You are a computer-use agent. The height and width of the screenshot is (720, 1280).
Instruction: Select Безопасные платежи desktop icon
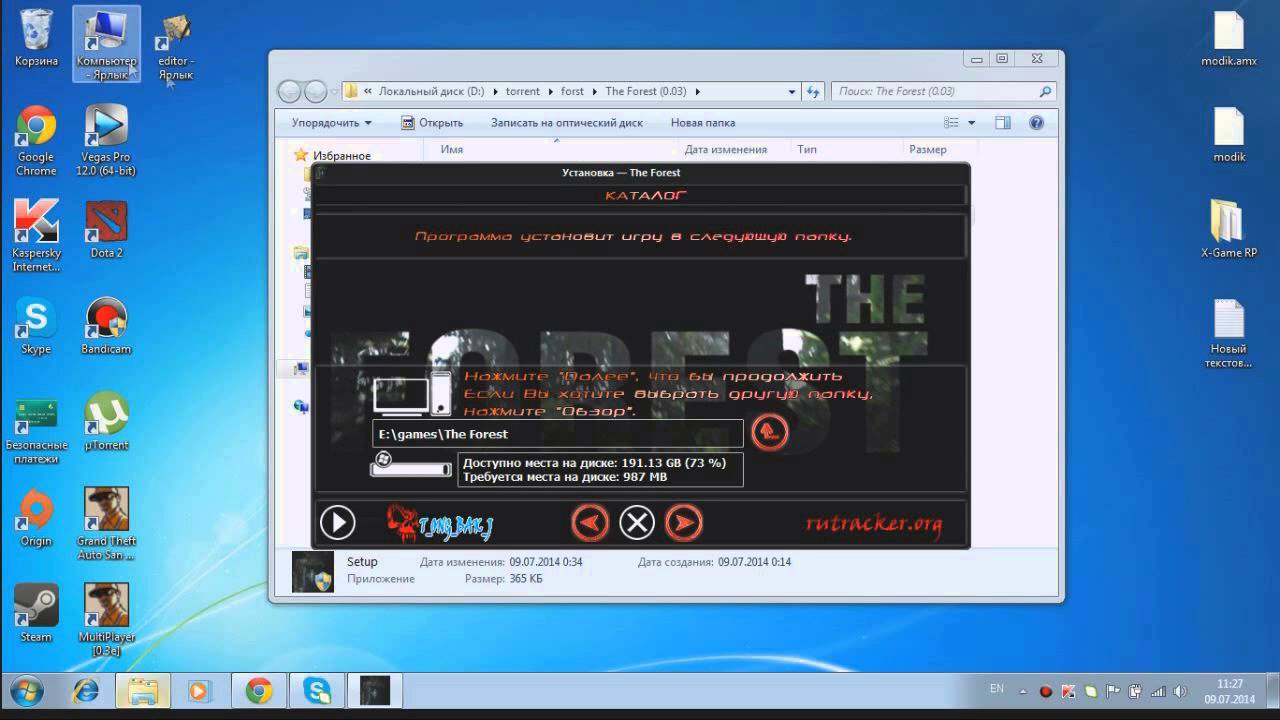[x=36, y=431]
